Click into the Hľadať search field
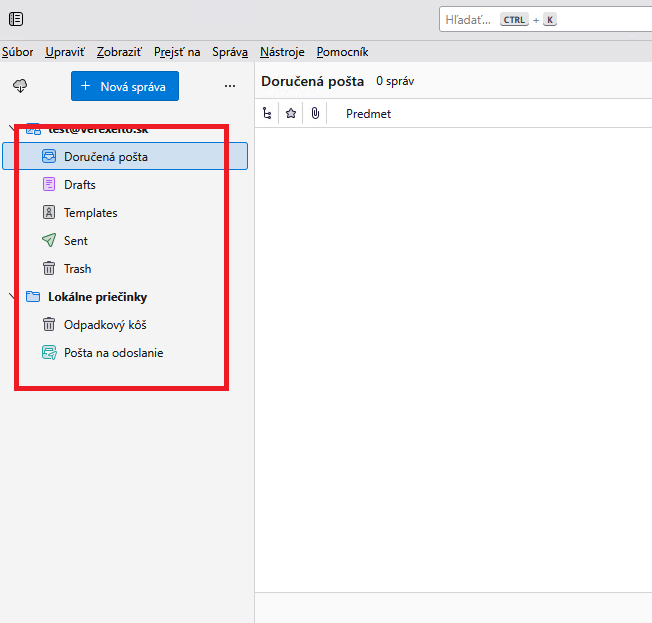 (470, 20)
